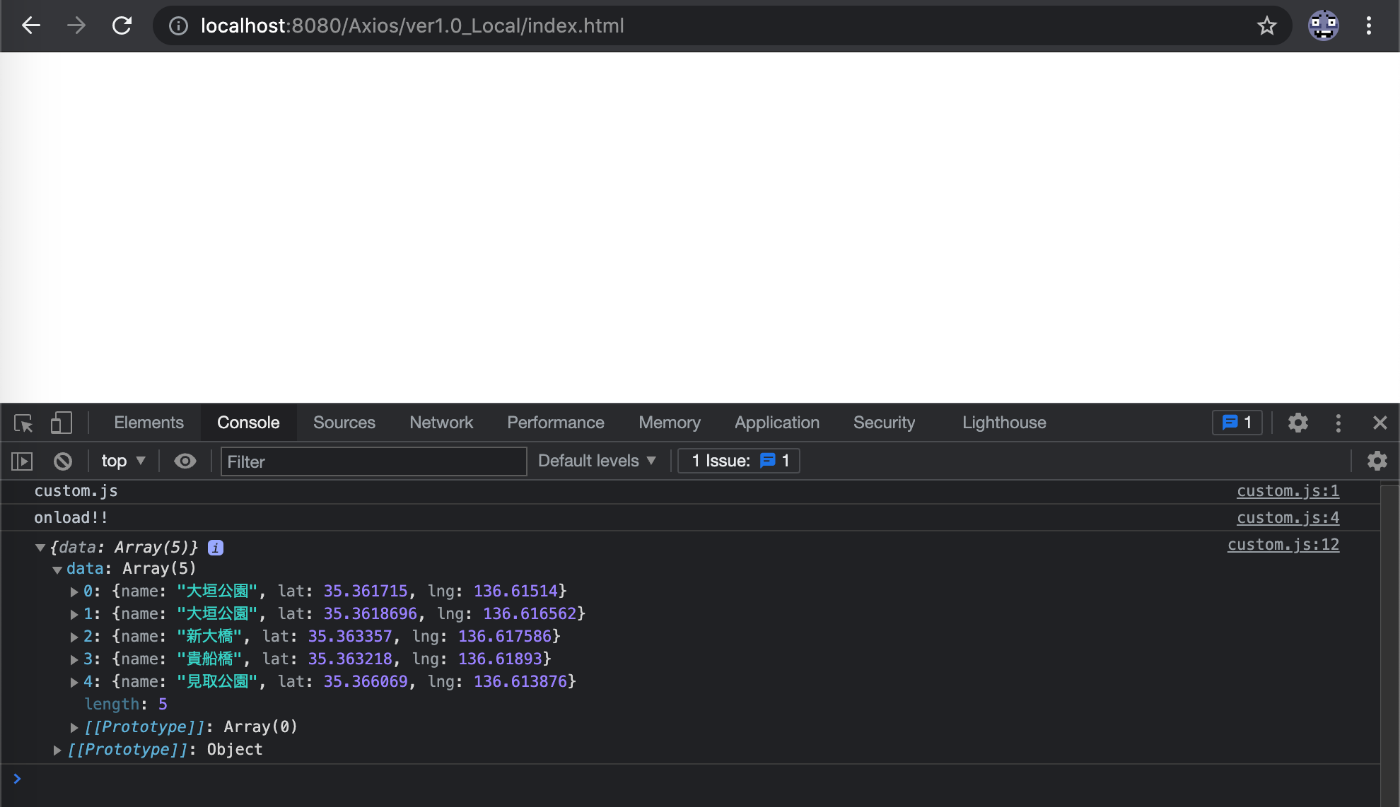This screenshot has width=1400, height=807.
Task: Focus the console Filter input
Action: 374,462
